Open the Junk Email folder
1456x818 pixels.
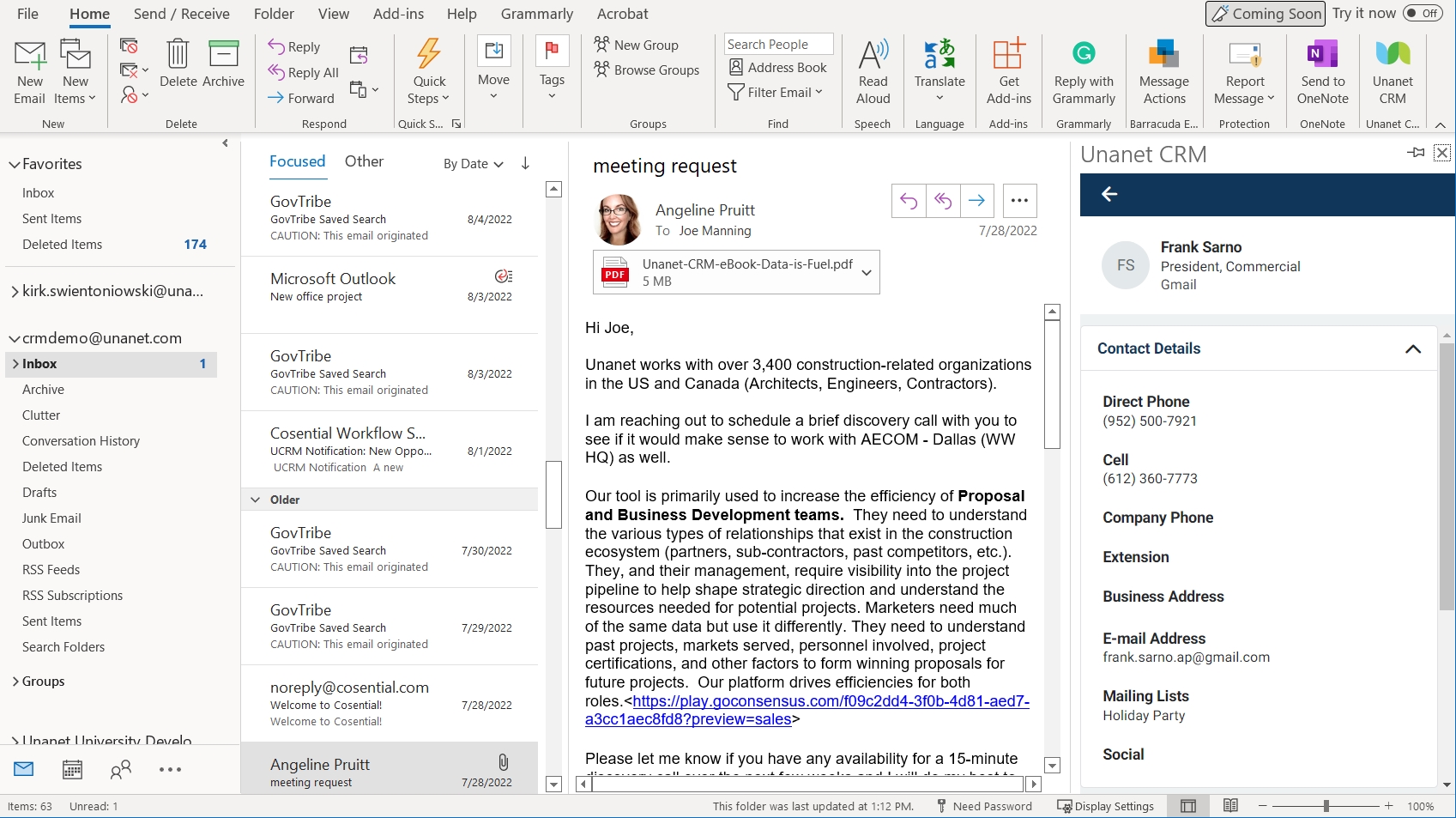coord(51,518)
